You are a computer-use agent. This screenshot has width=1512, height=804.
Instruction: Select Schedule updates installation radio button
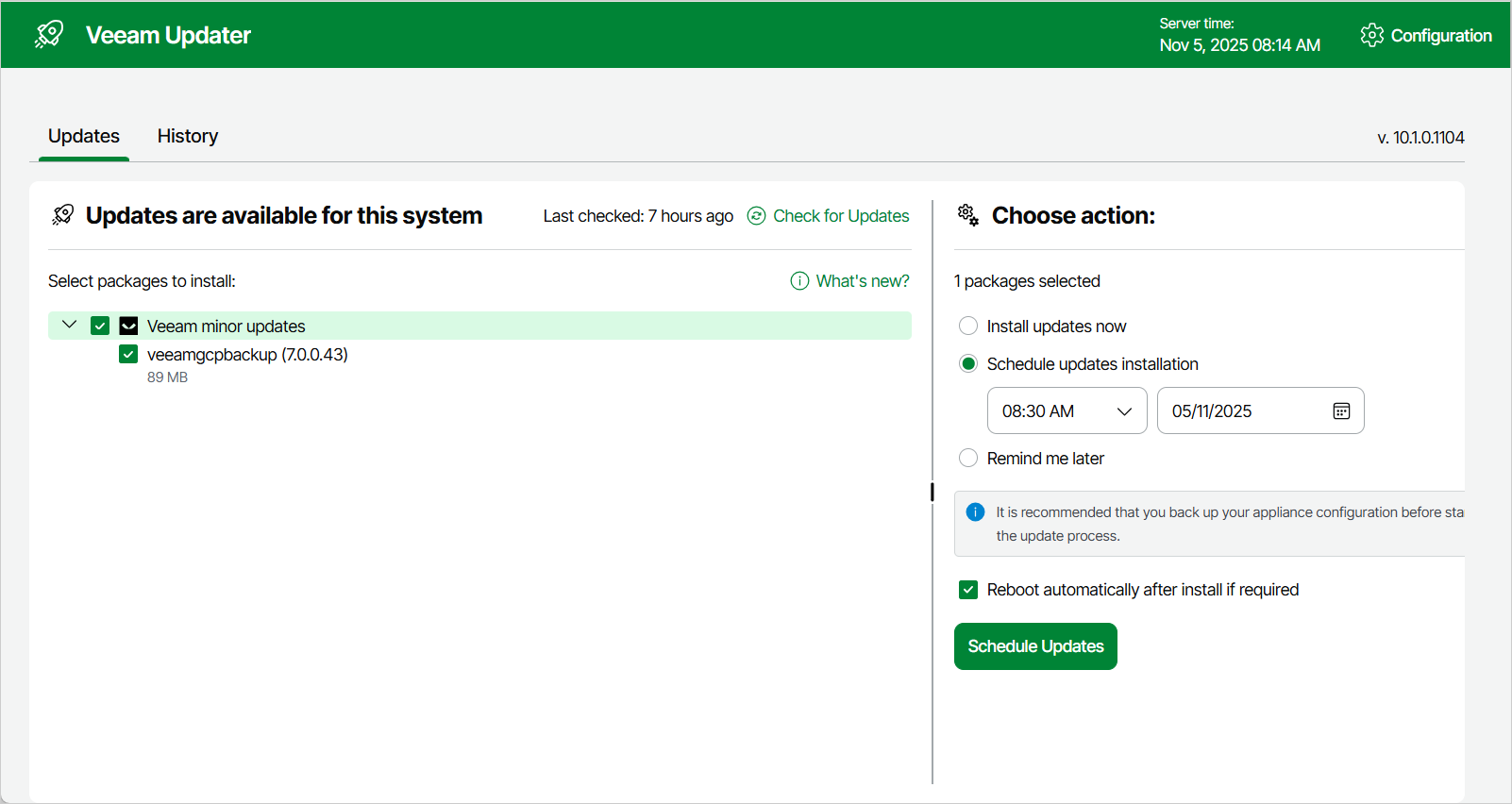(968, 364)
